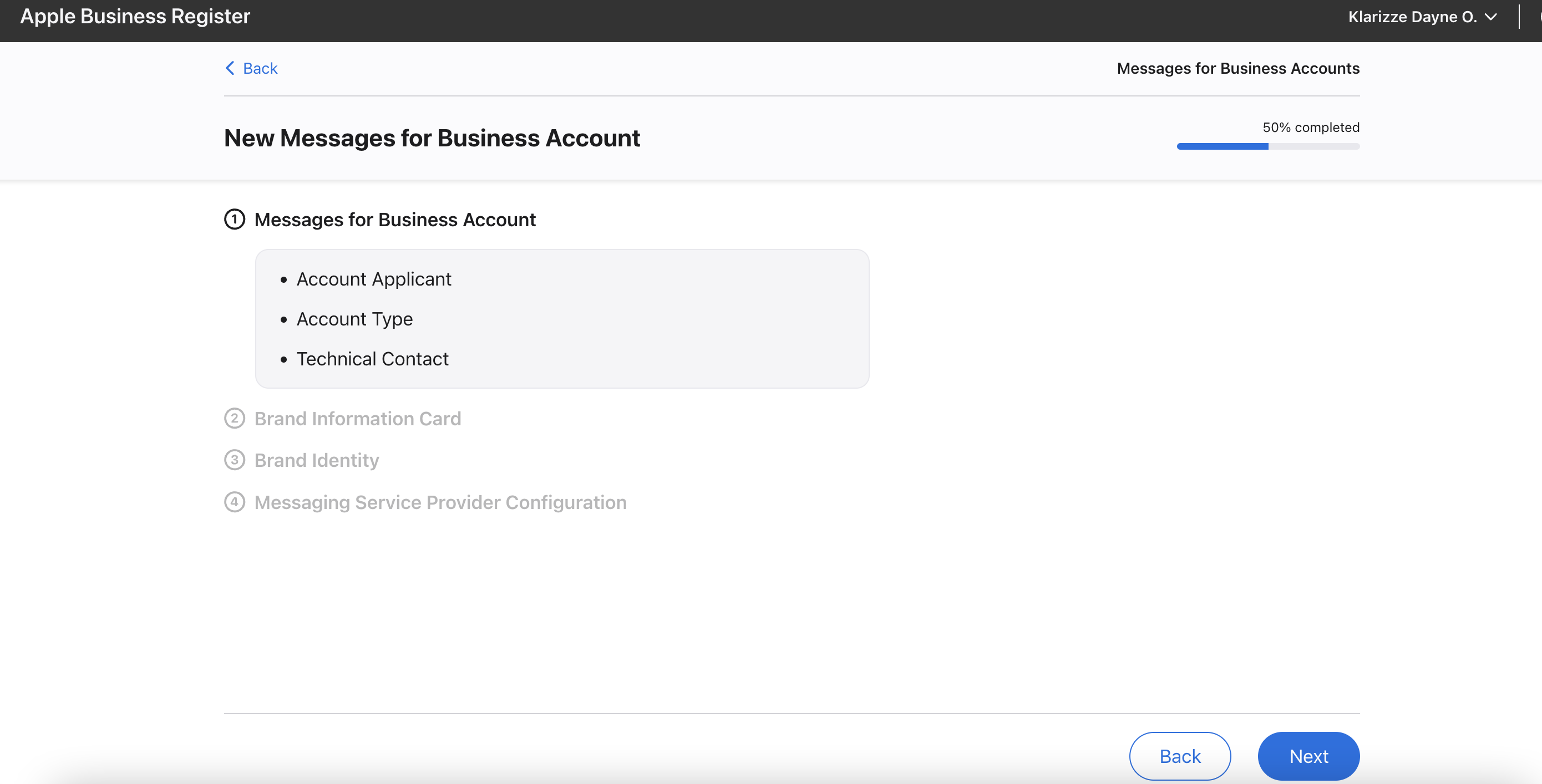
Task: Click the Apple Business Register title
Action: pos(135,16)
